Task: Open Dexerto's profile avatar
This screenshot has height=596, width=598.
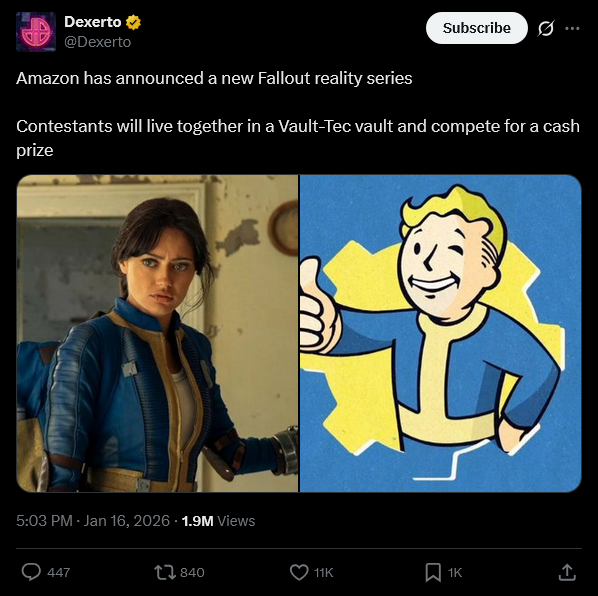Action: coord(36,31)
